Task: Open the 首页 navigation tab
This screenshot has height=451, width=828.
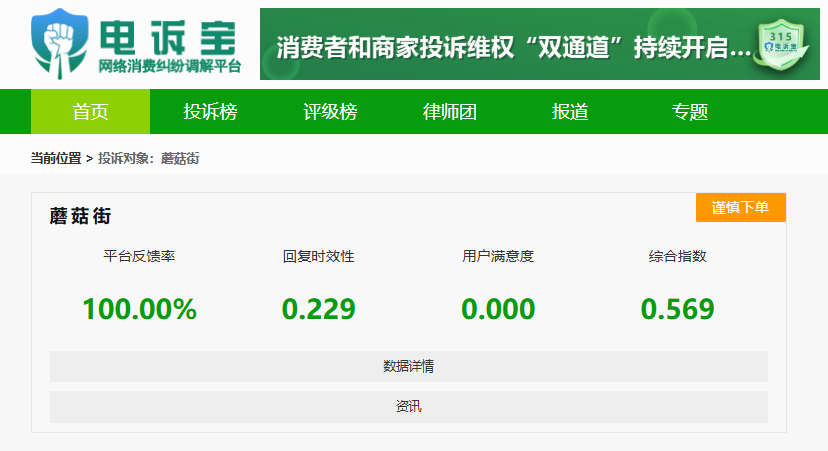Action: click(90, 111)
